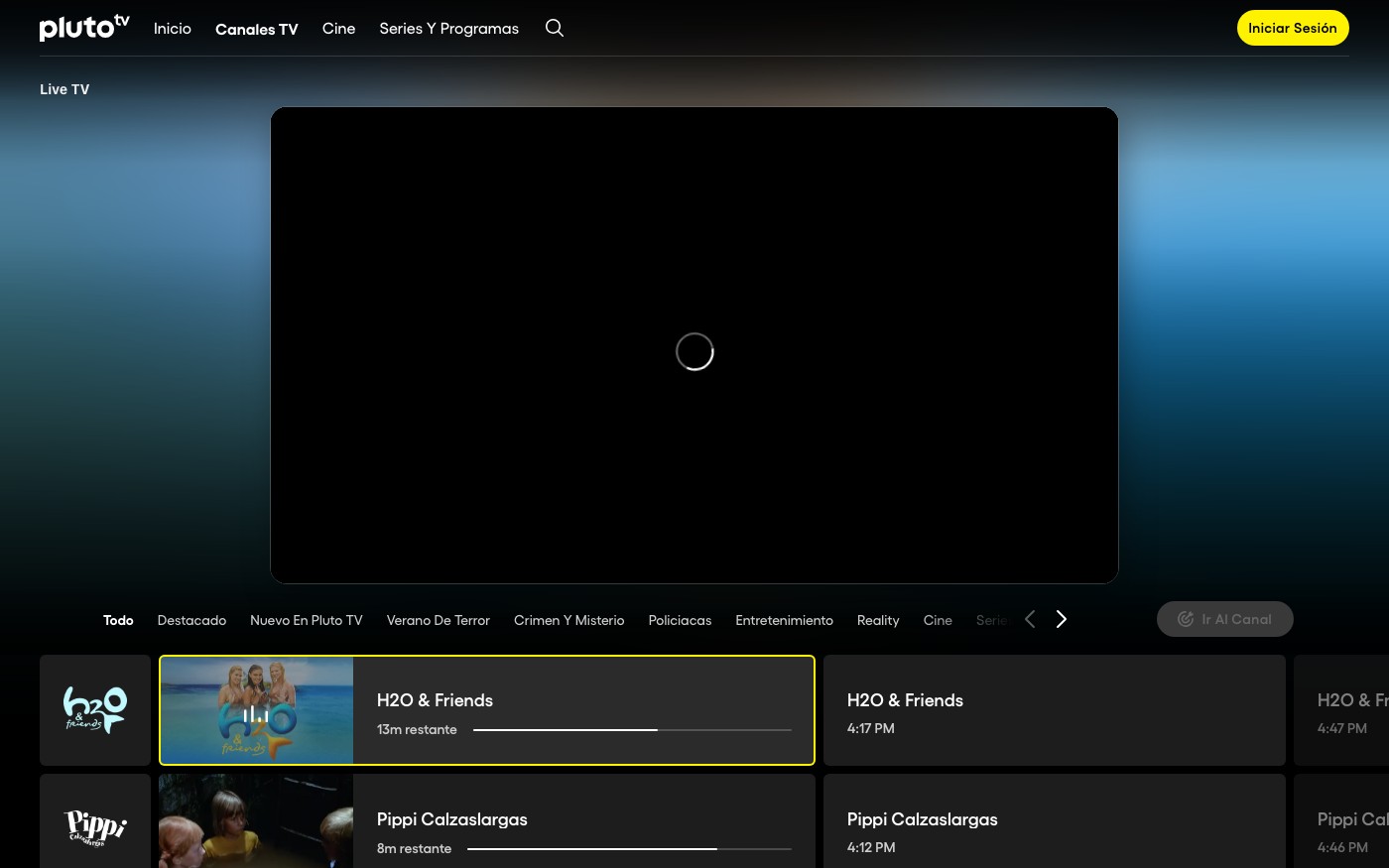Select the Entretenimiento category tab
The width and height of the screenshot is (1389, 868).
(x=784, y=620)
